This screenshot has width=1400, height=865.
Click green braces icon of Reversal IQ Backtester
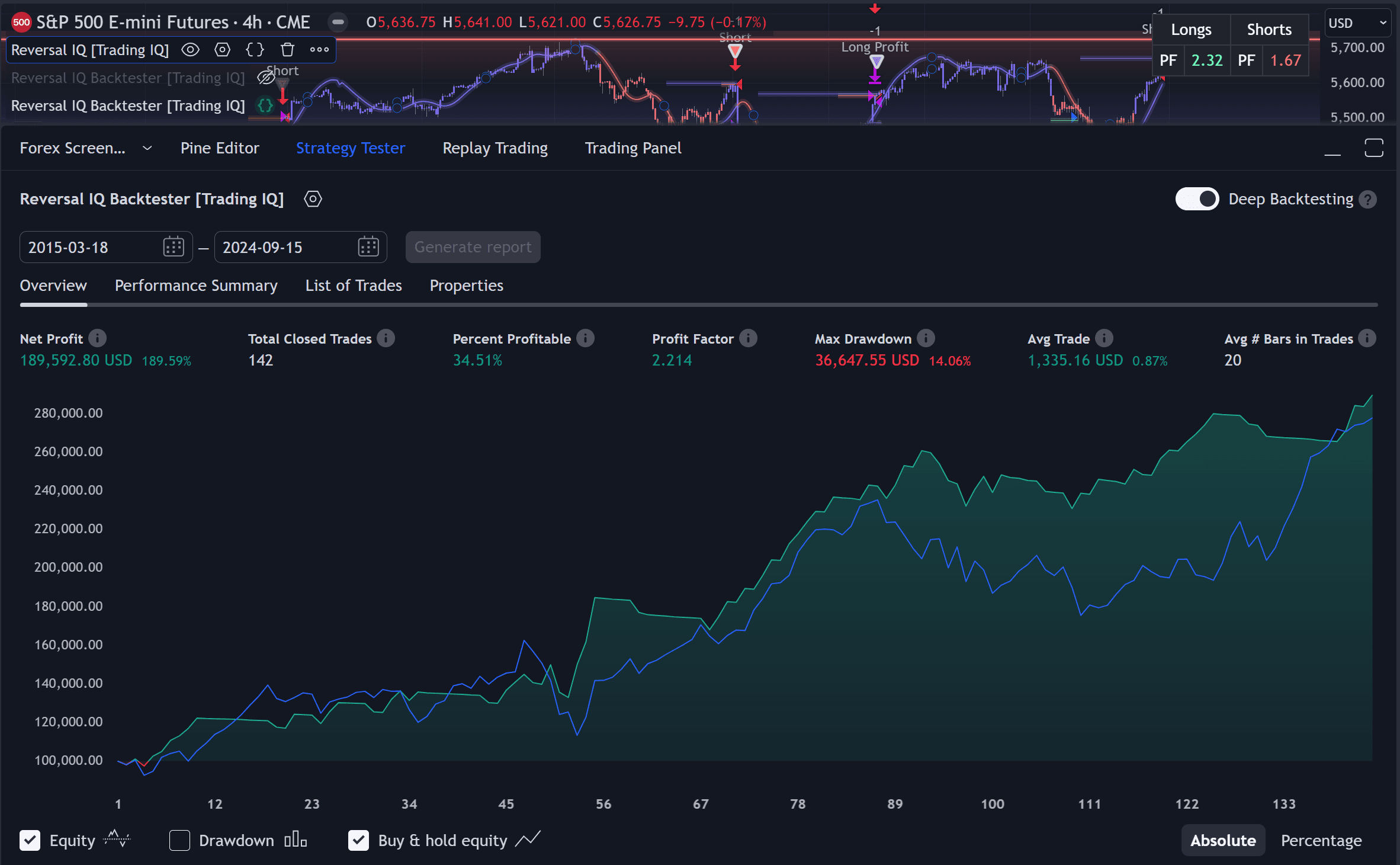[x=265, y=105]
